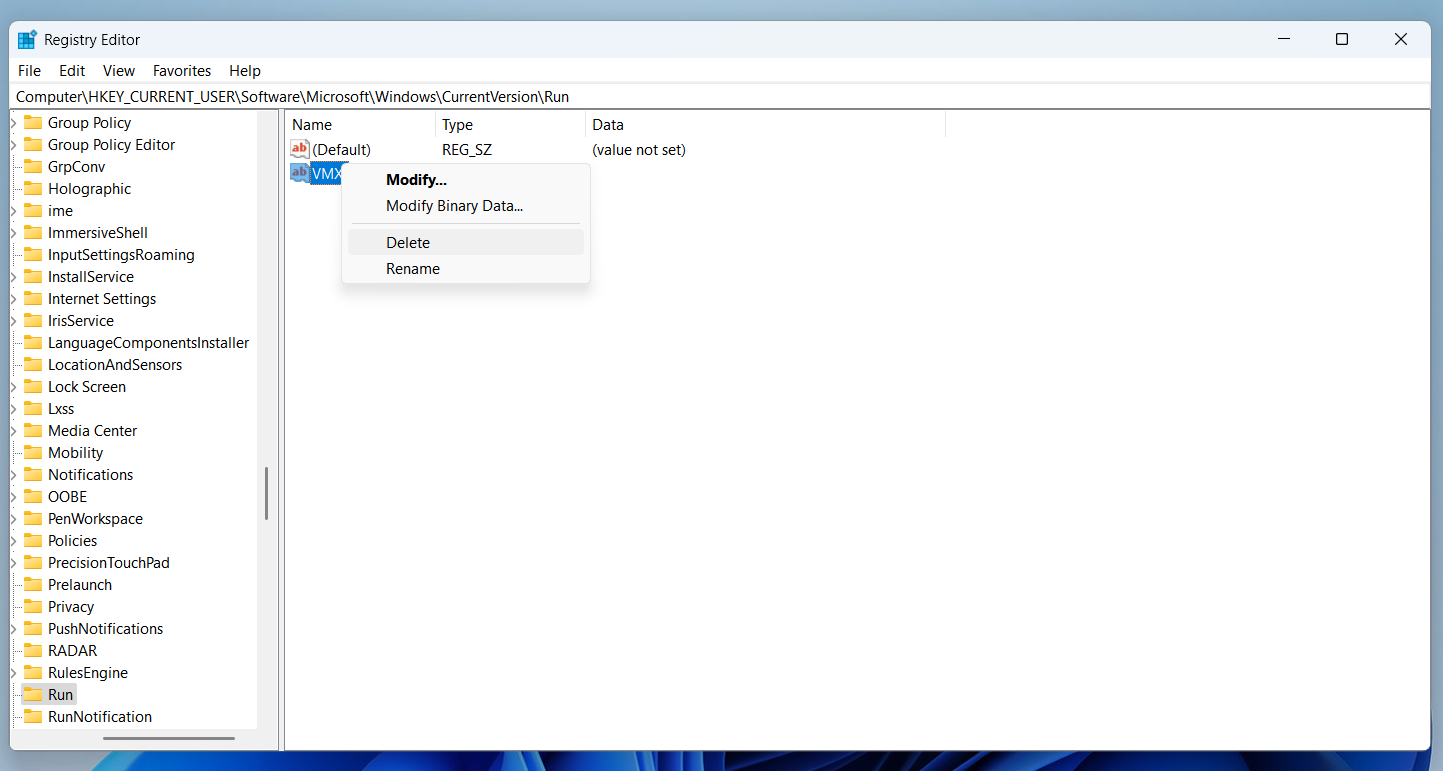Sort by the Type column header
Screen dimensions: 1443x771
coord(510,125)
